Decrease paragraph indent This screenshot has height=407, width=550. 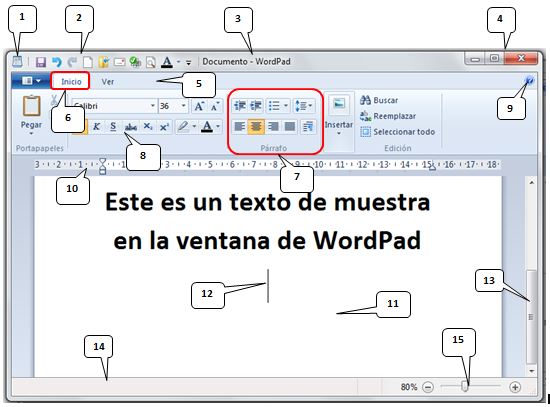[240, 106]
